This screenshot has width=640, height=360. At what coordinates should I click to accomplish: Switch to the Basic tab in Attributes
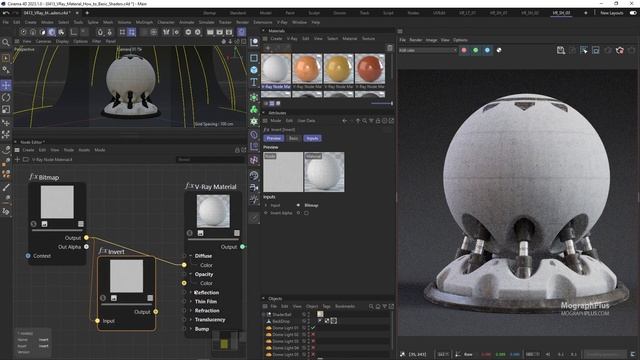tap(293, 138)
